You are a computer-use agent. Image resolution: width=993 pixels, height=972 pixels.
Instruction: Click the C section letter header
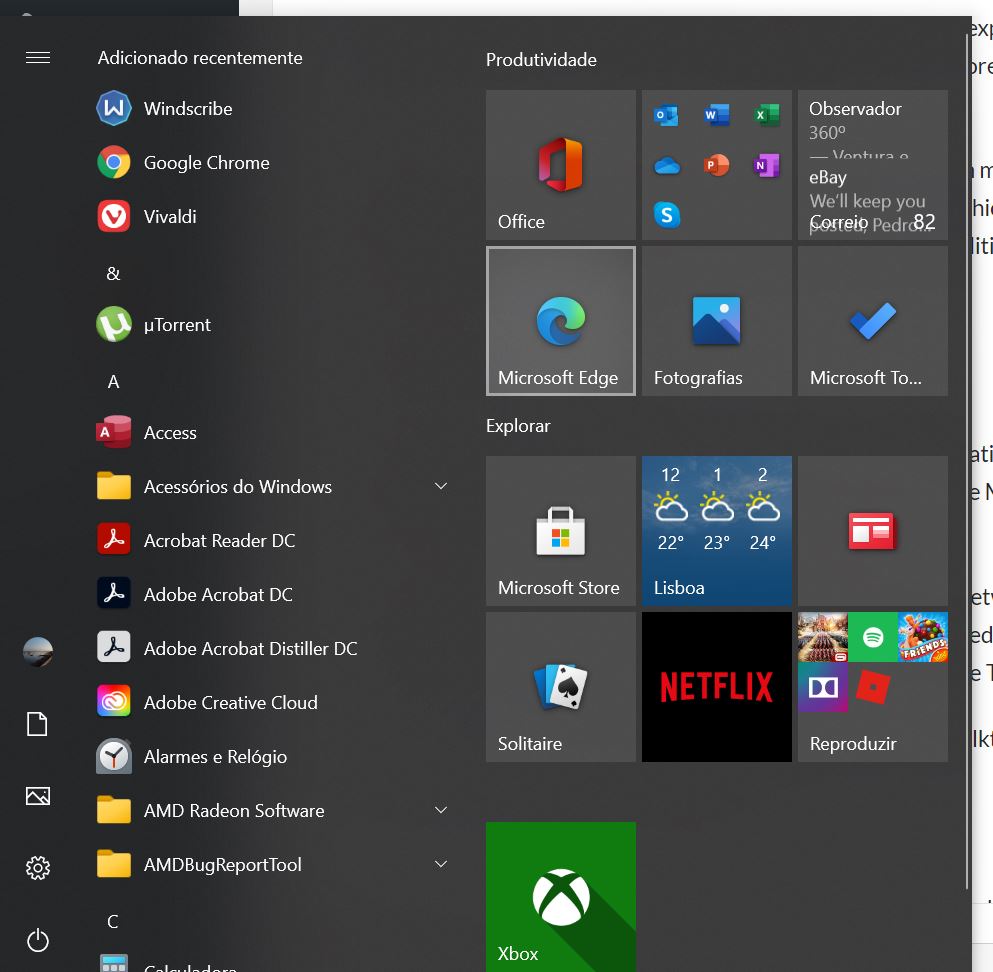click(113, 921)
